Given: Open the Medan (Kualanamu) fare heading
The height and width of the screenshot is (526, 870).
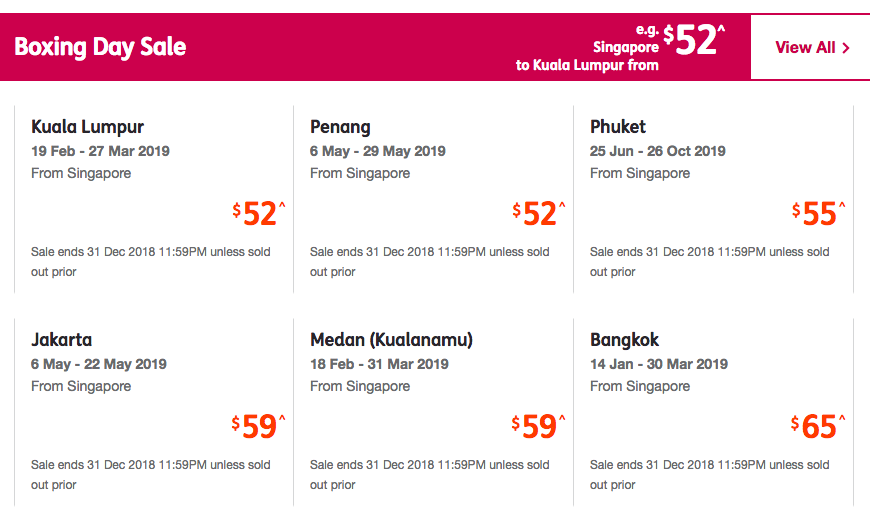Looking at the screenshot, I should click(x=391, y=340).
